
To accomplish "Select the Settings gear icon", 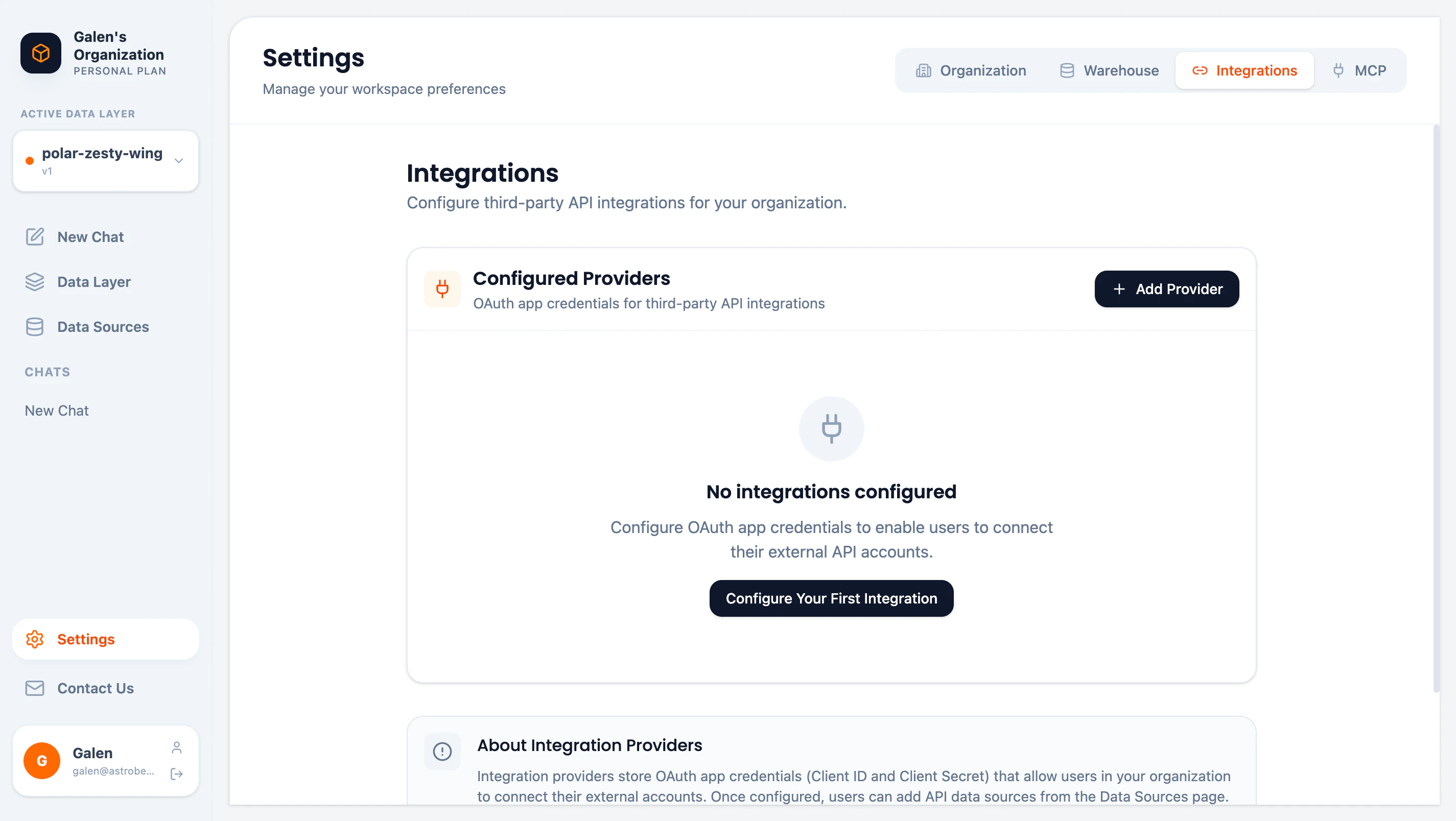I will 35,639.
